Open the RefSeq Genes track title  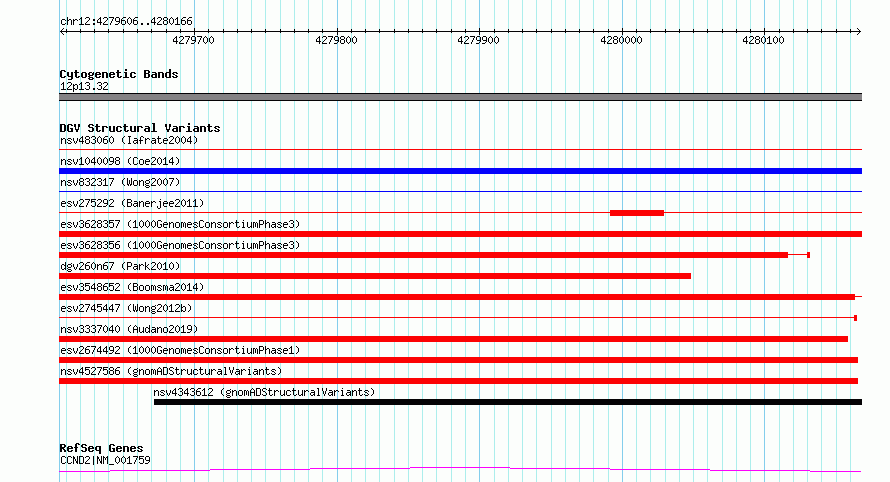pyautogui.click(x=101, y=449)
